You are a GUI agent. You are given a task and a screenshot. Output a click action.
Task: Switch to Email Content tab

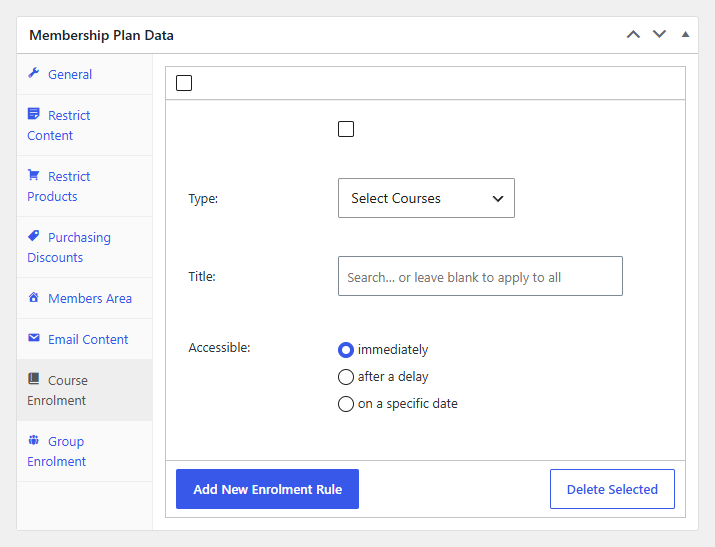(x=84, y=340)
